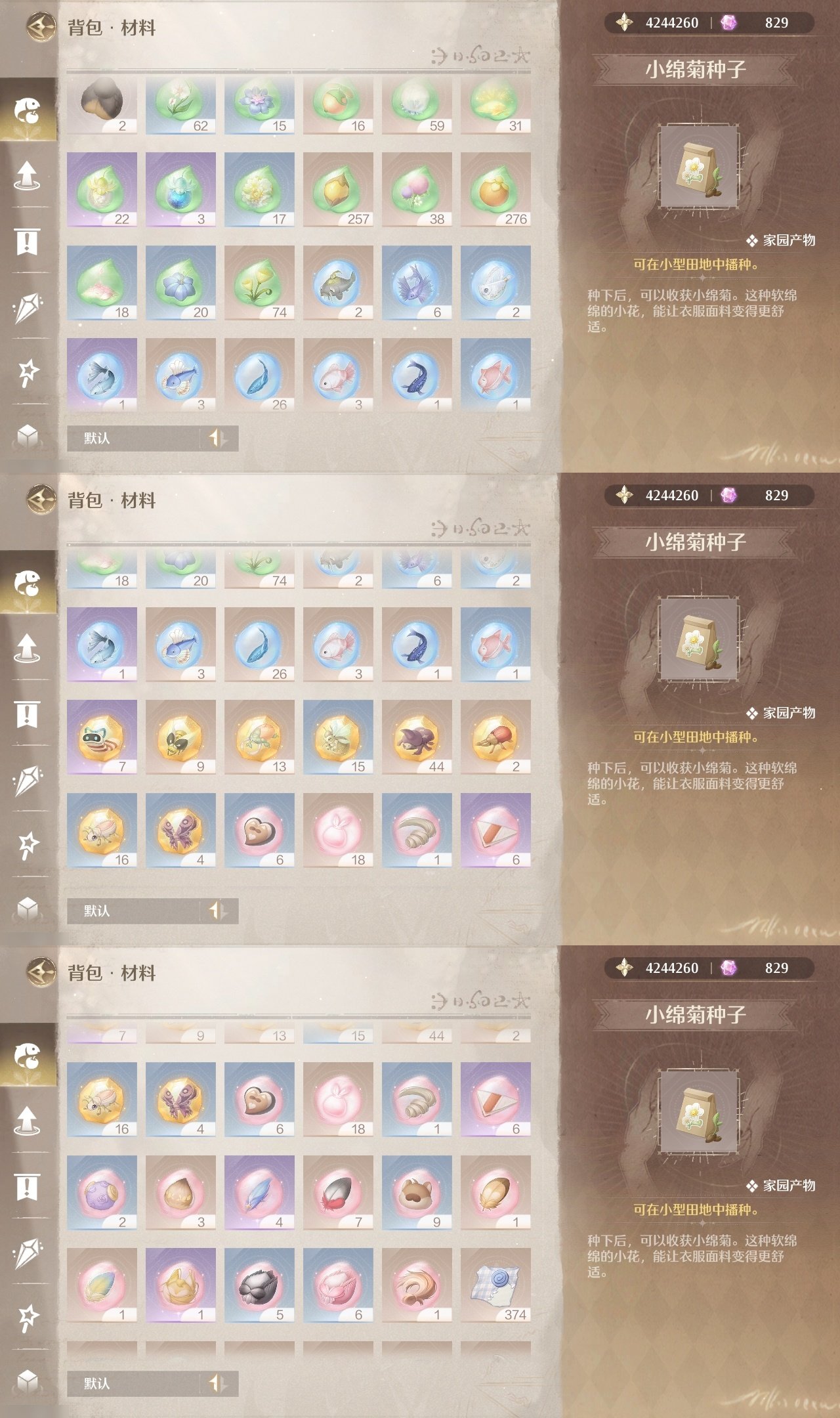Select the pink heart cookie material with count 6
Screen dimensions: 840x1418
259,830
